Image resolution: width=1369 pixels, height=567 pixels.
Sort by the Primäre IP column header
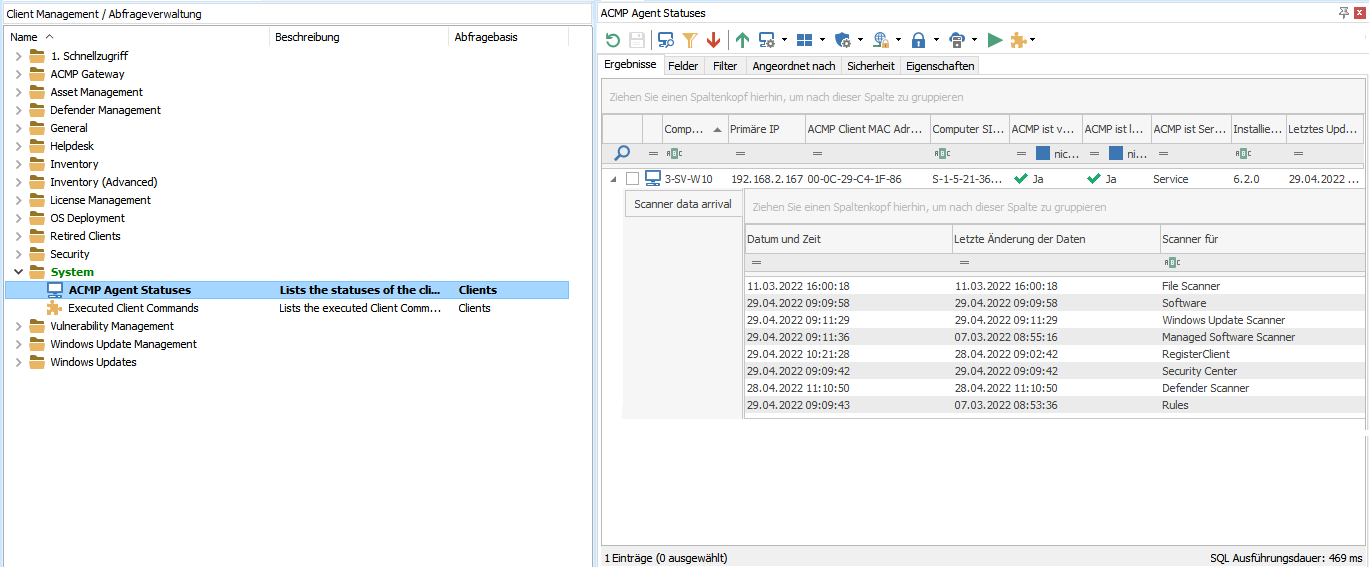coord(754,129)
